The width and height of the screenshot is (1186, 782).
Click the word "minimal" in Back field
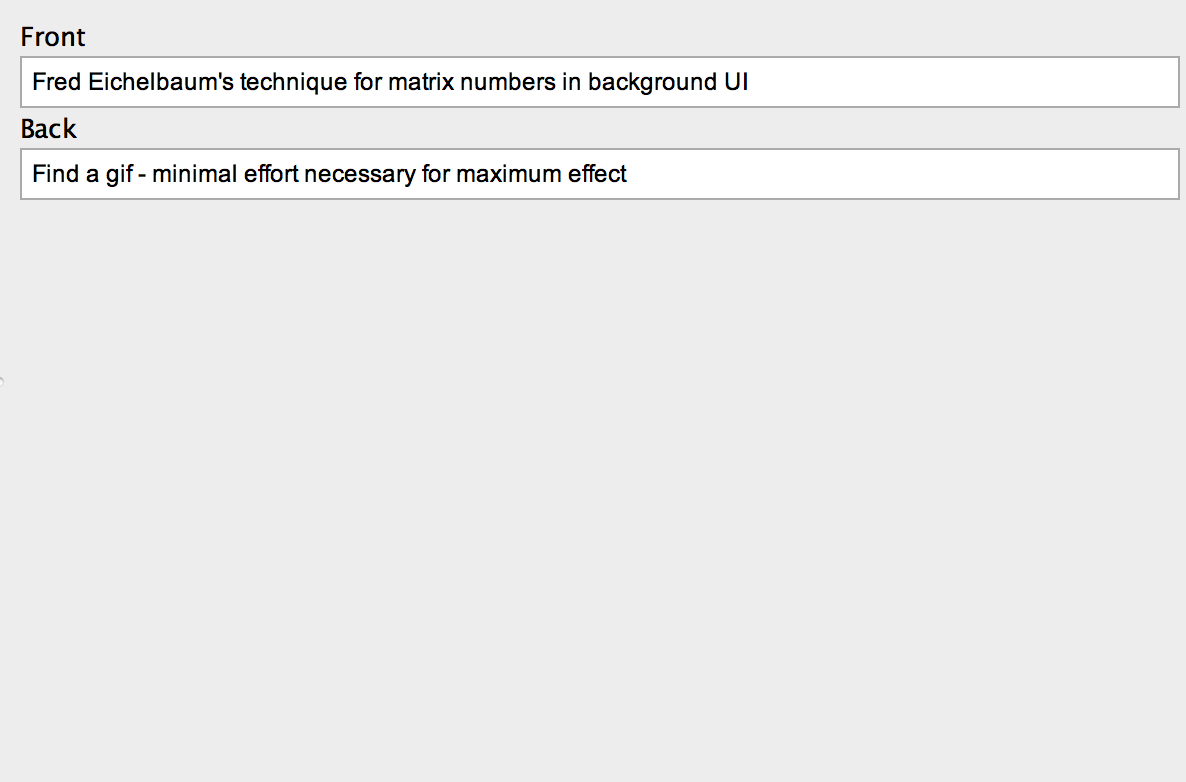pos(193,174)
